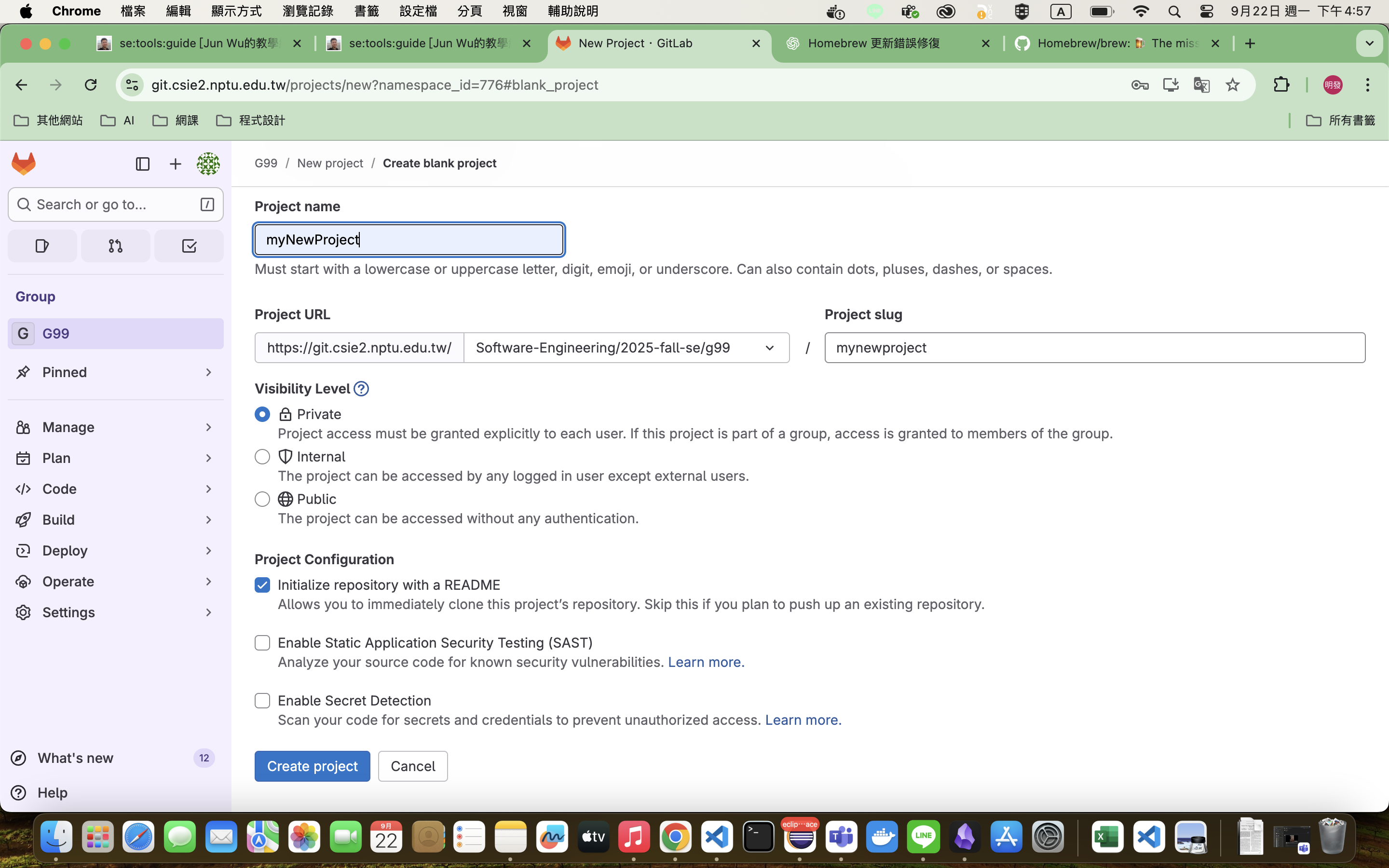Open the user avatar menu
The image size is (1389, 868).
208,164
